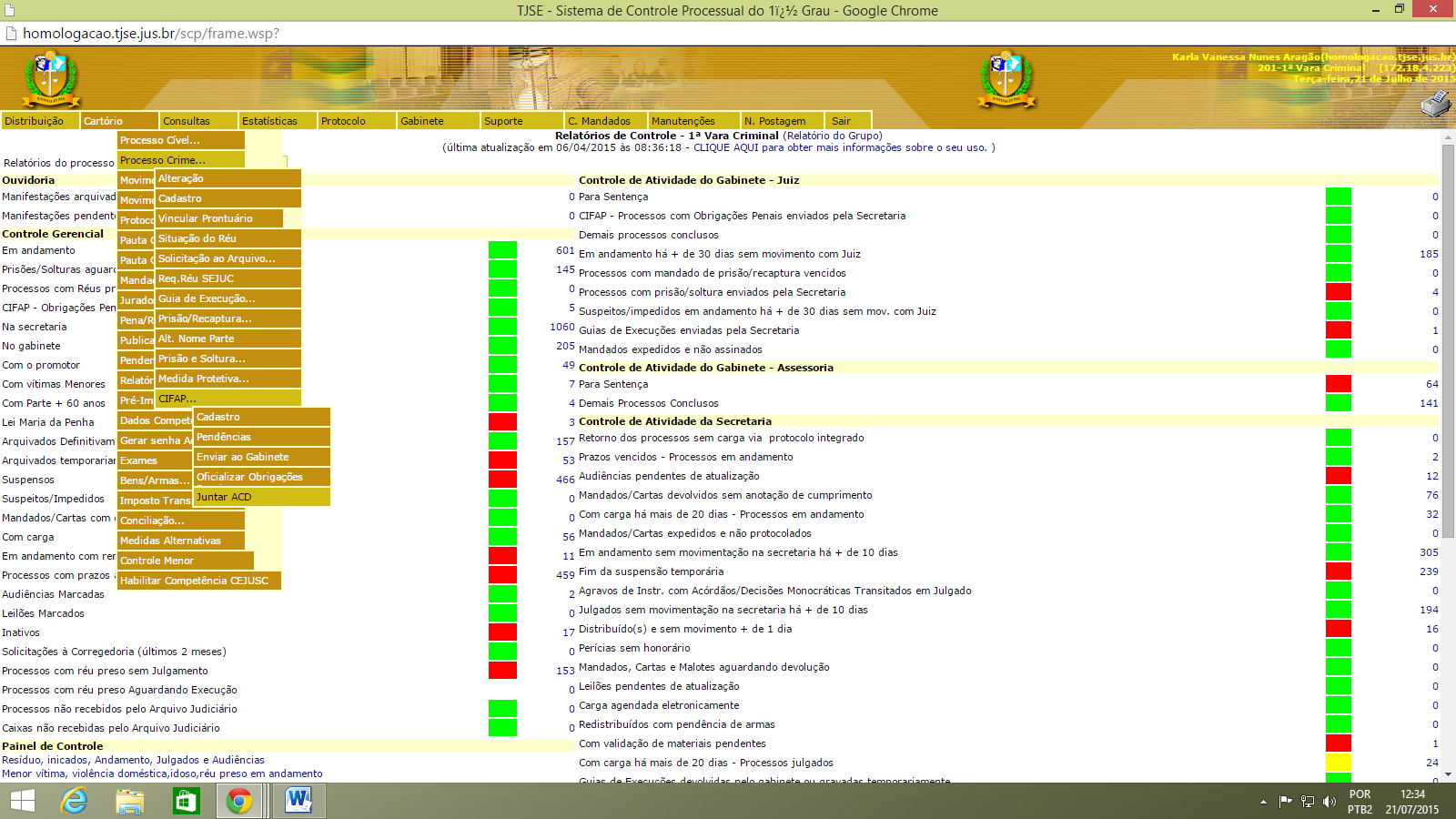The height and width of the screenshot is (819, 1456).
Task: Launch Internet Explorer from the taskbar
Action: tap(74, 801)
